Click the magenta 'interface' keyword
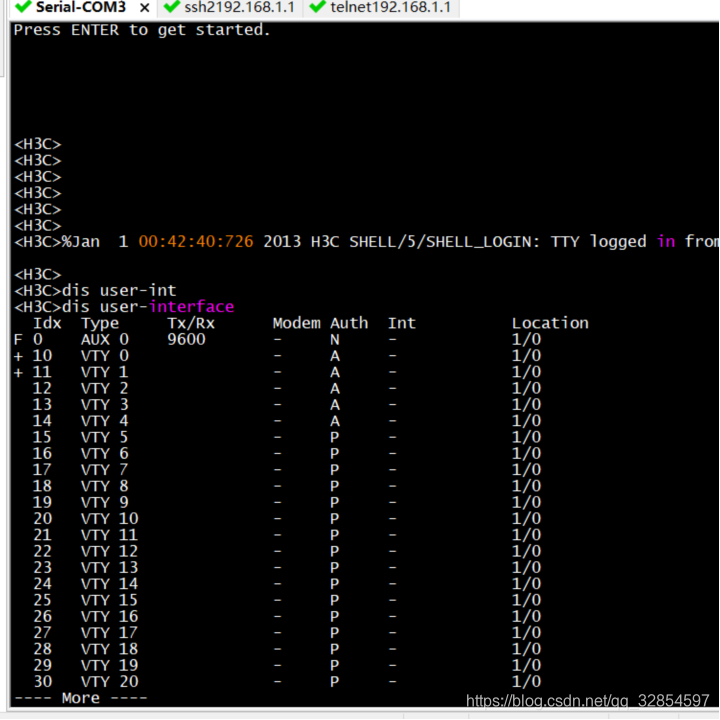The height and width of the screenshot is (720, 720). pyautogui.click(x=191, y=307)
